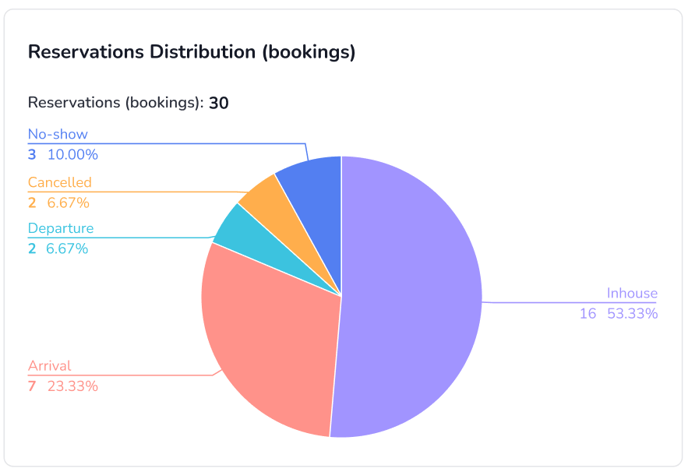Click the "Reservations Distribution (bookings)" title

192,52
